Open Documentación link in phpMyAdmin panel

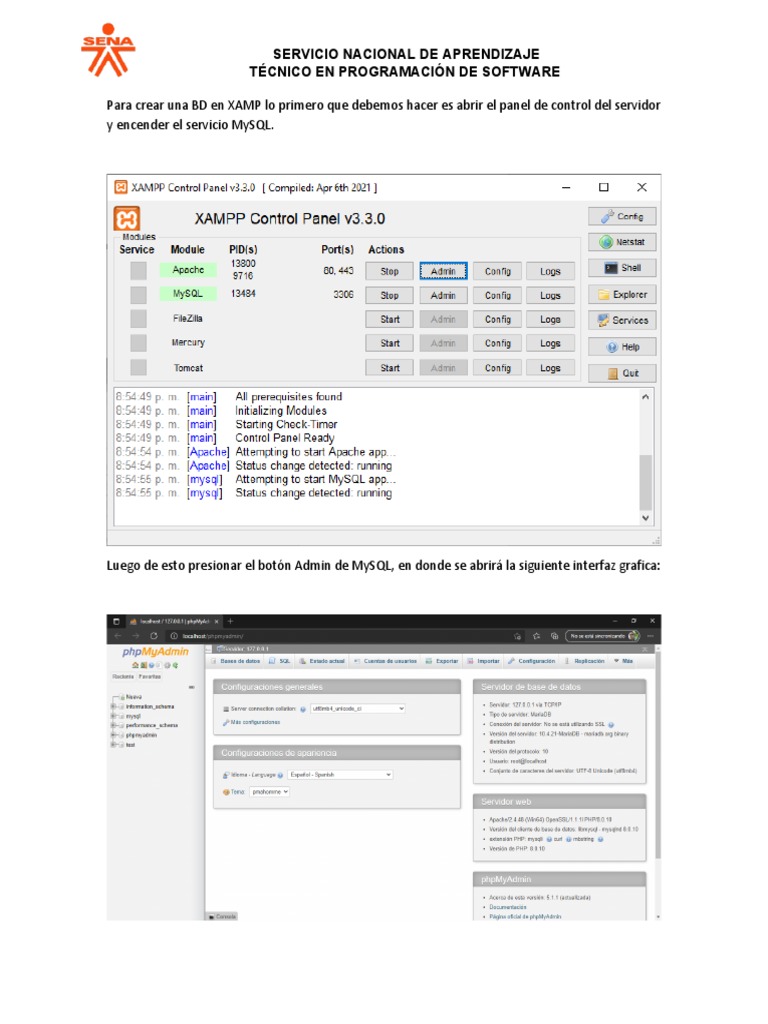507,907
